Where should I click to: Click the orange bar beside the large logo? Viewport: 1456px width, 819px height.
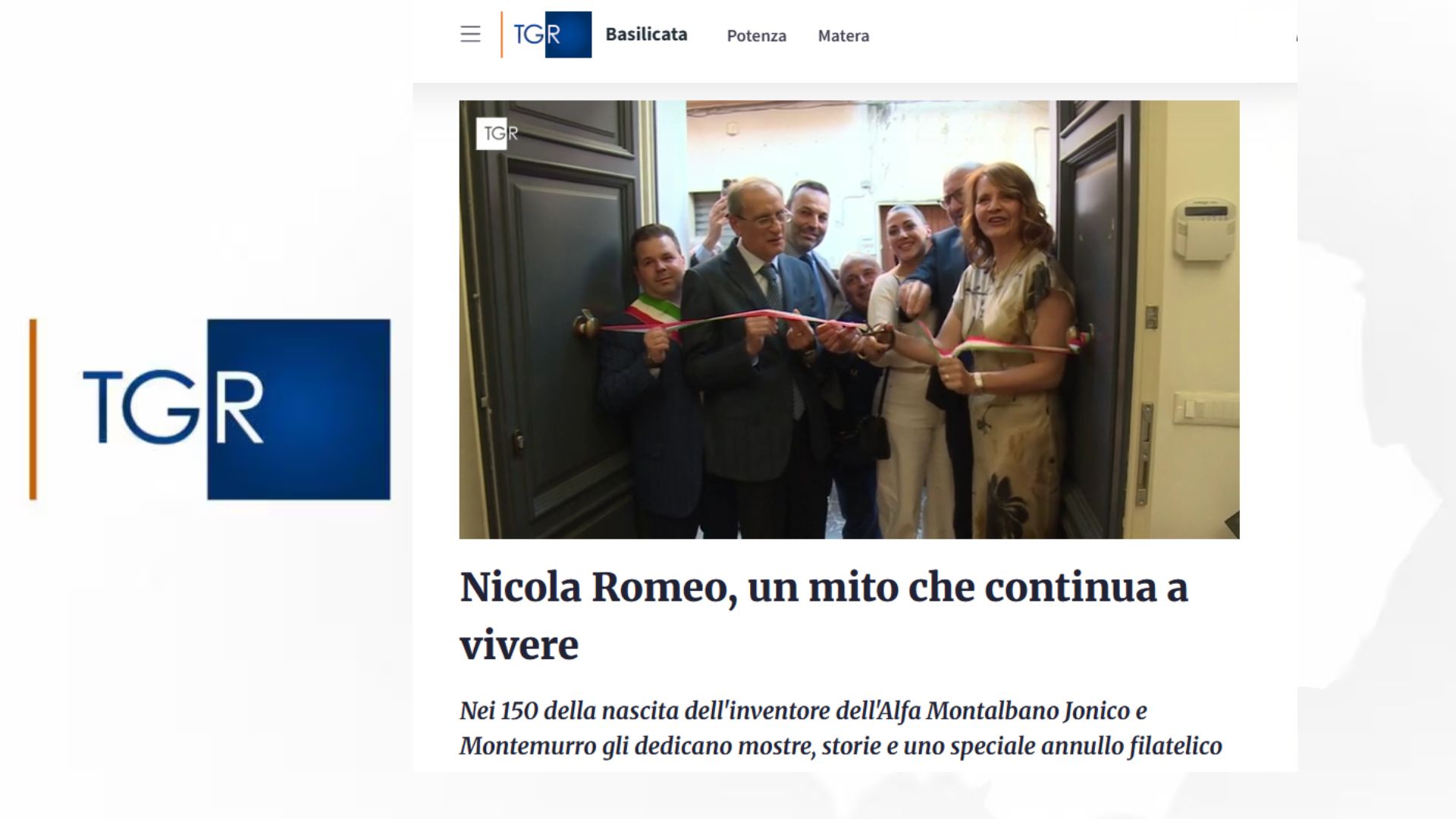click(33, 409)
